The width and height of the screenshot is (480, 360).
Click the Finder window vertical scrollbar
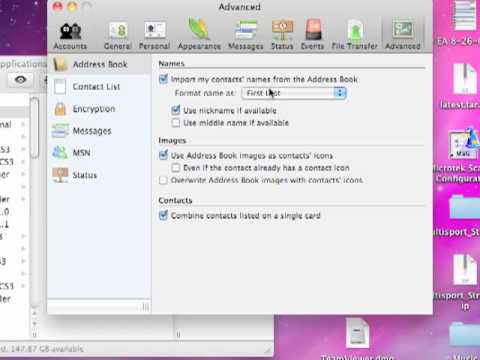click(x=34, y=128)
